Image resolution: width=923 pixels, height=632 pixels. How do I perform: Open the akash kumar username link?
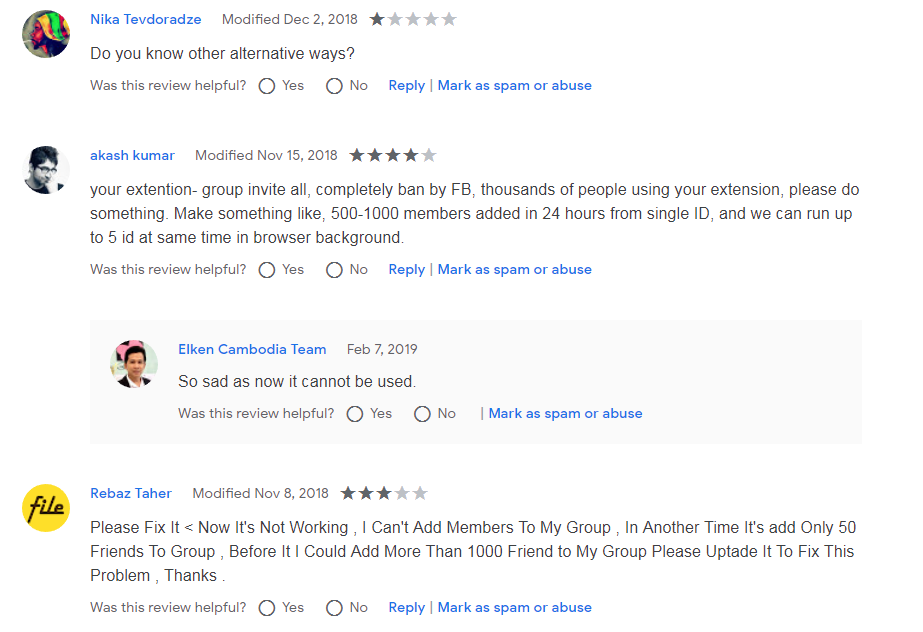pos(132,155)
